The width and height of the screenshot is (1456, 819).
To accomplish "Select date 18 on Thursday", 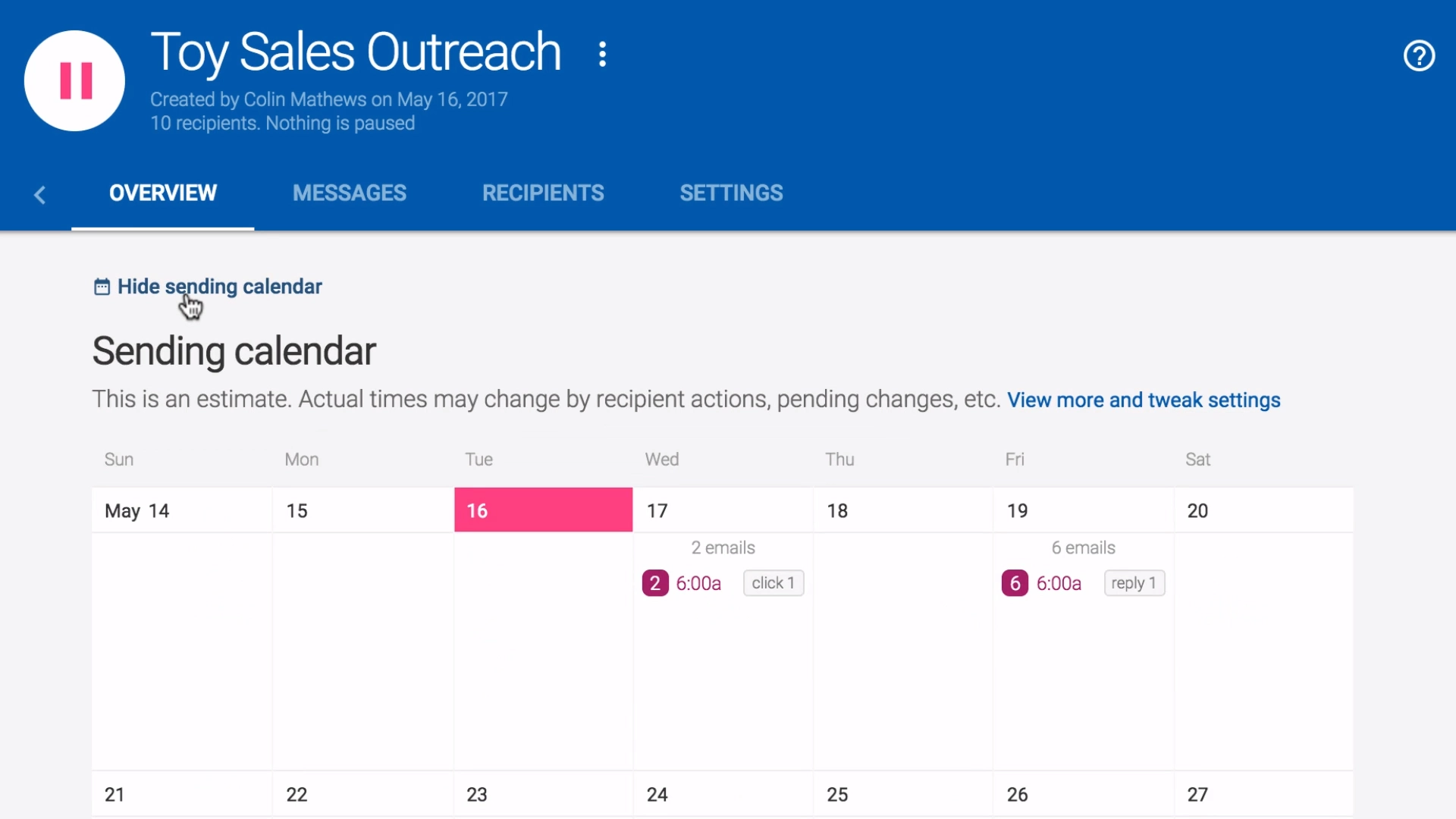I will [837, 511].
